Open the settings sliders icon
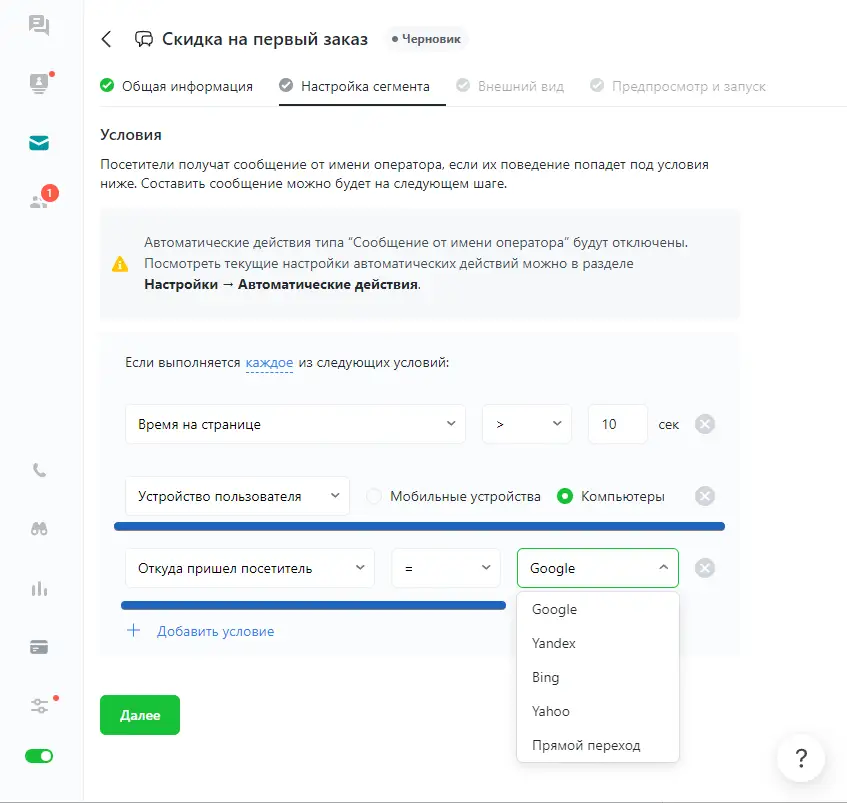This screenshot has height=803, width=847. tap(39, 706)
